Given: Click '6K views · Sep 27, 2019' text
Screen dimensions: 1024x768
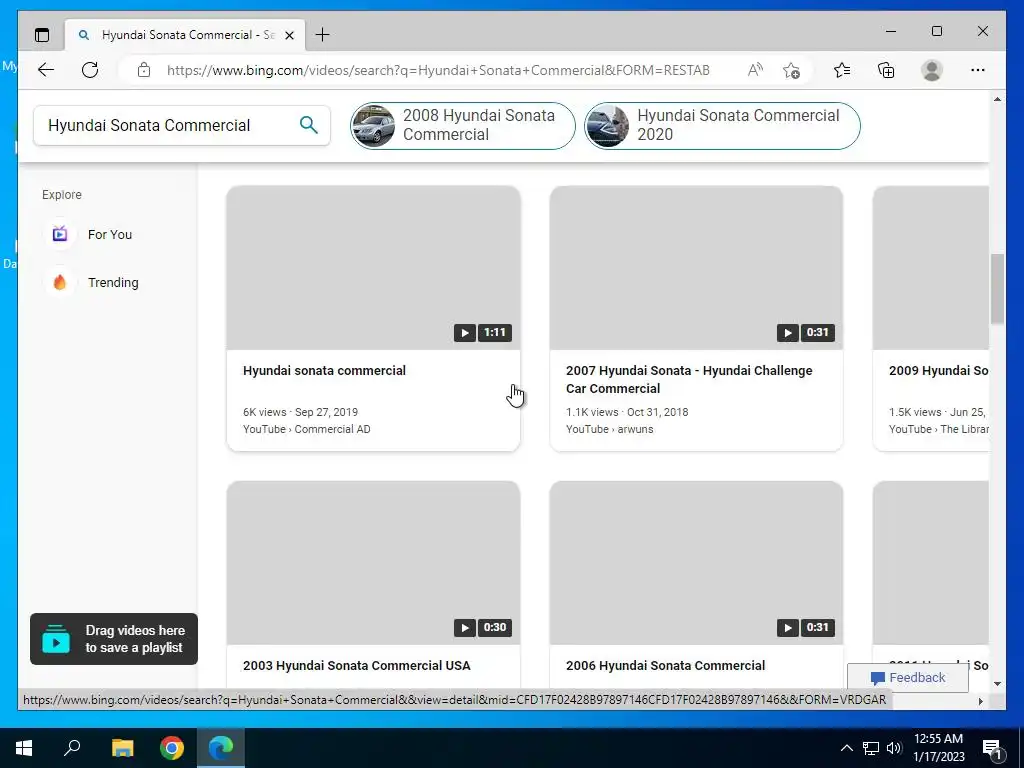Looking at the screenshot, I should coord(300,412).
